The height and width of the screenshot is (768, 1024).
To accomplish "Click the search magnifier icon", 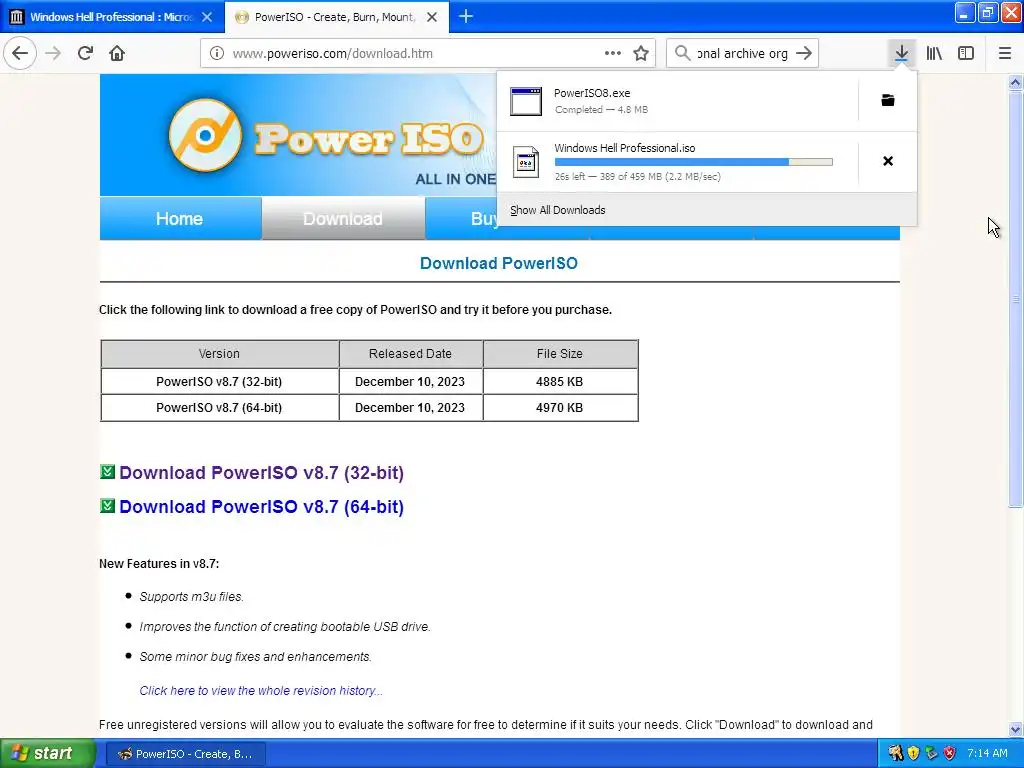I will [x=682, y=53].
